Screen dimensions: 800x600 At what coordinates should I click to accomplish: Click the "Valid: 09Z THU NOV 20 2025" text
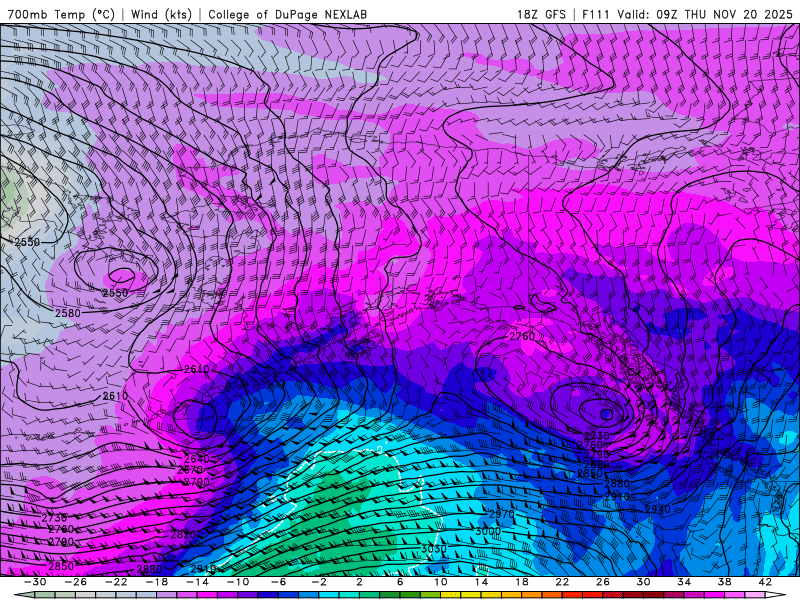click(x=705, y=14)
